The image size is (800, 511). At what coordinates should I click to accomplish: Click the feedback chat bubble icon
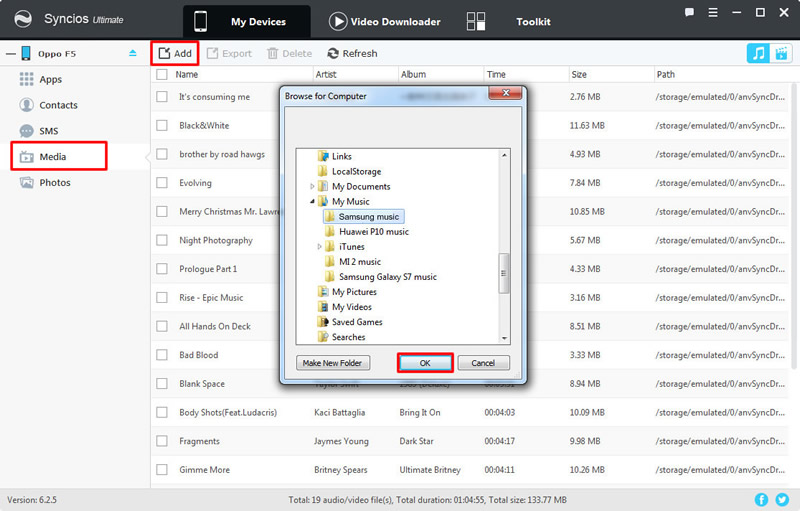689,13
